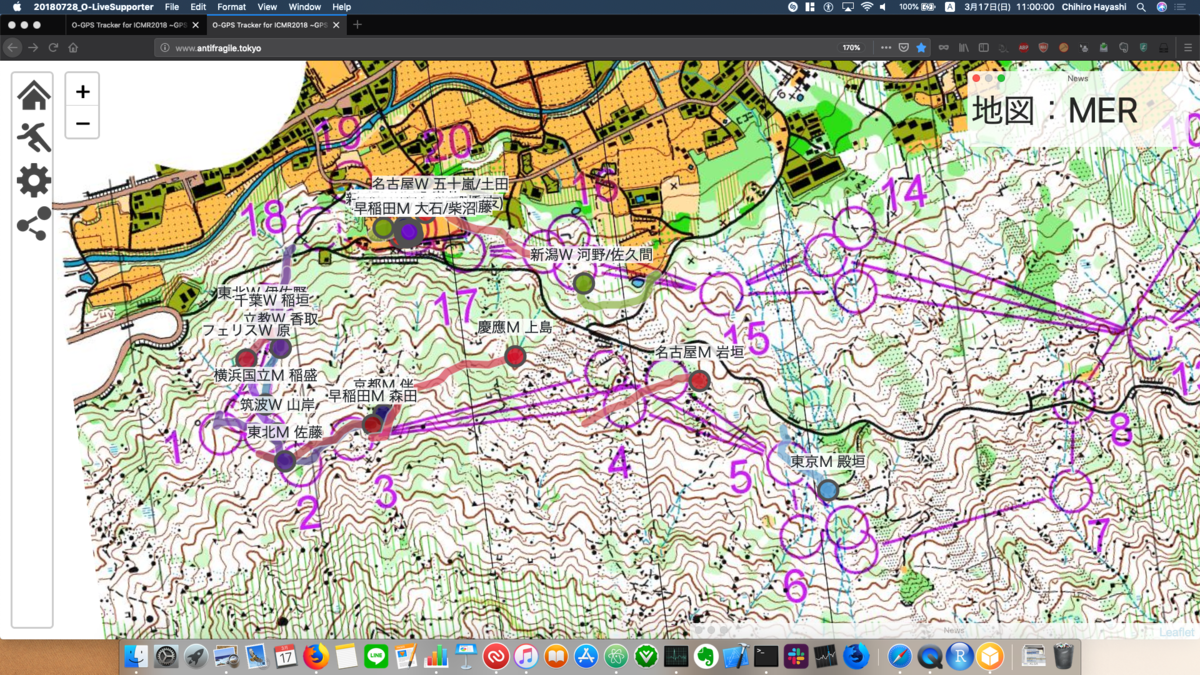
Task: Open the Firefox hamburger menu
Action: (1186, 47)
